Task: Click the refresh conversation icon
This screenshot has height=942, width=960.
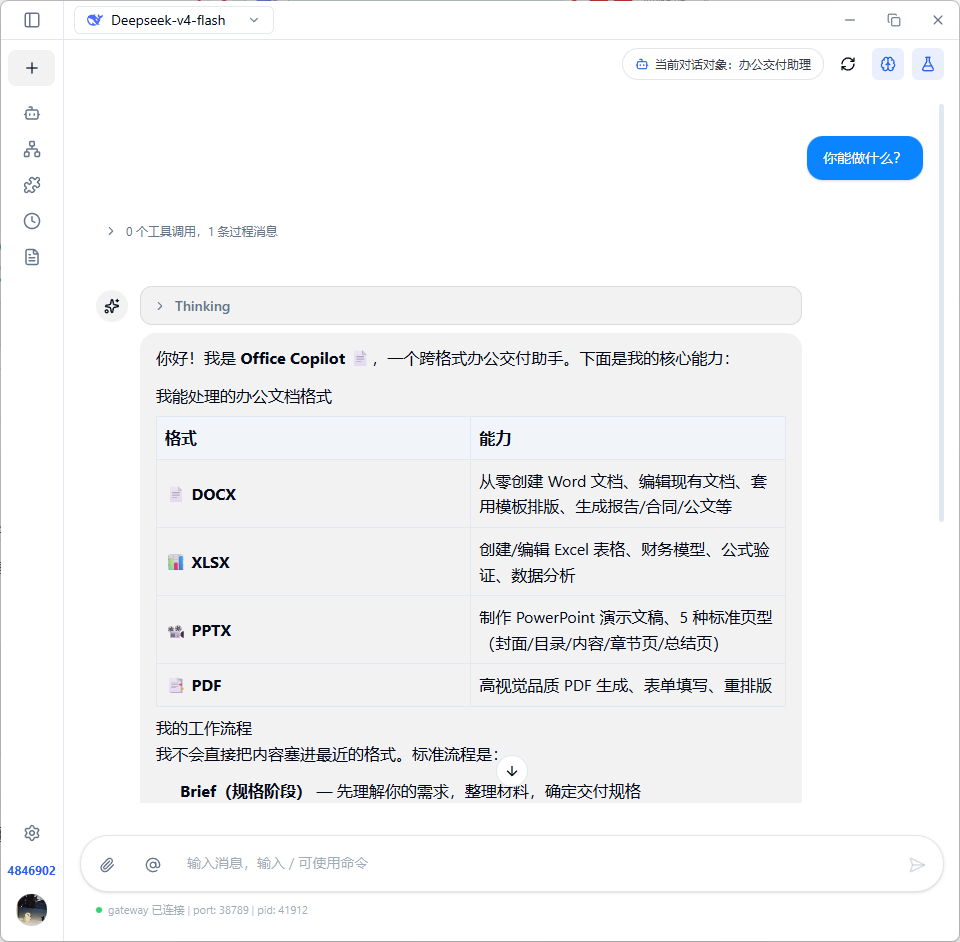Action: point(848,64)
